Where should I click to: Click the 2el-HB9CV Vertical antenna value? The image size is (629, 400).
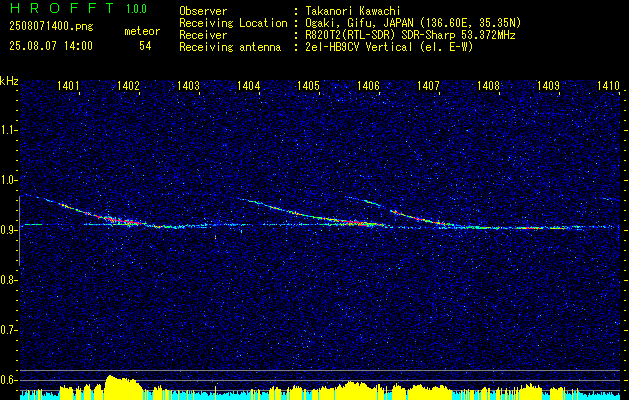(x=389, y=47)
